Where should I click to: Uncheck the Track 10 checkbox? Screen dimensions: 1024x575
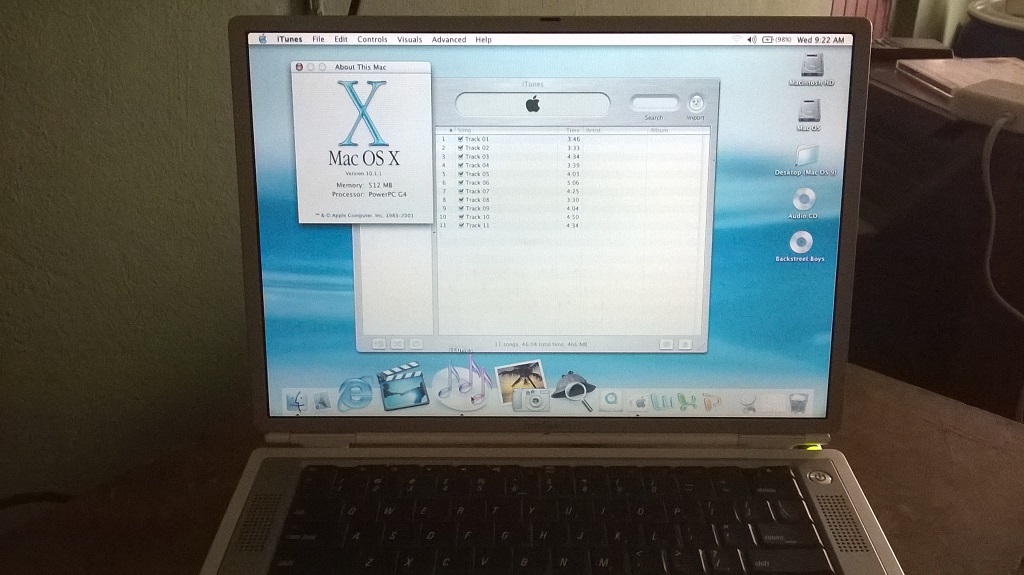pos(460,217)
